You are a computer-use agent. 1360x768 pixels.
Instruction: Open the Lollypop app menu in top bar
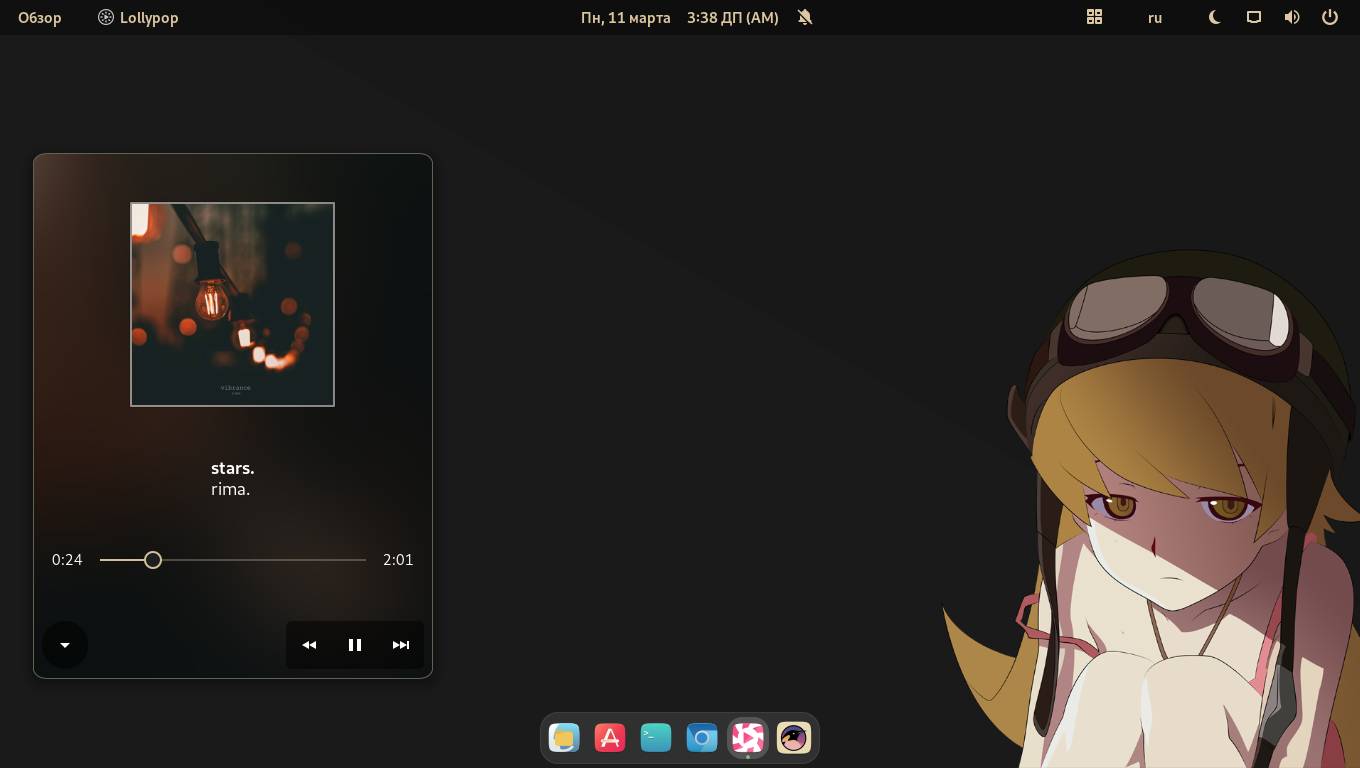(138, 17)
